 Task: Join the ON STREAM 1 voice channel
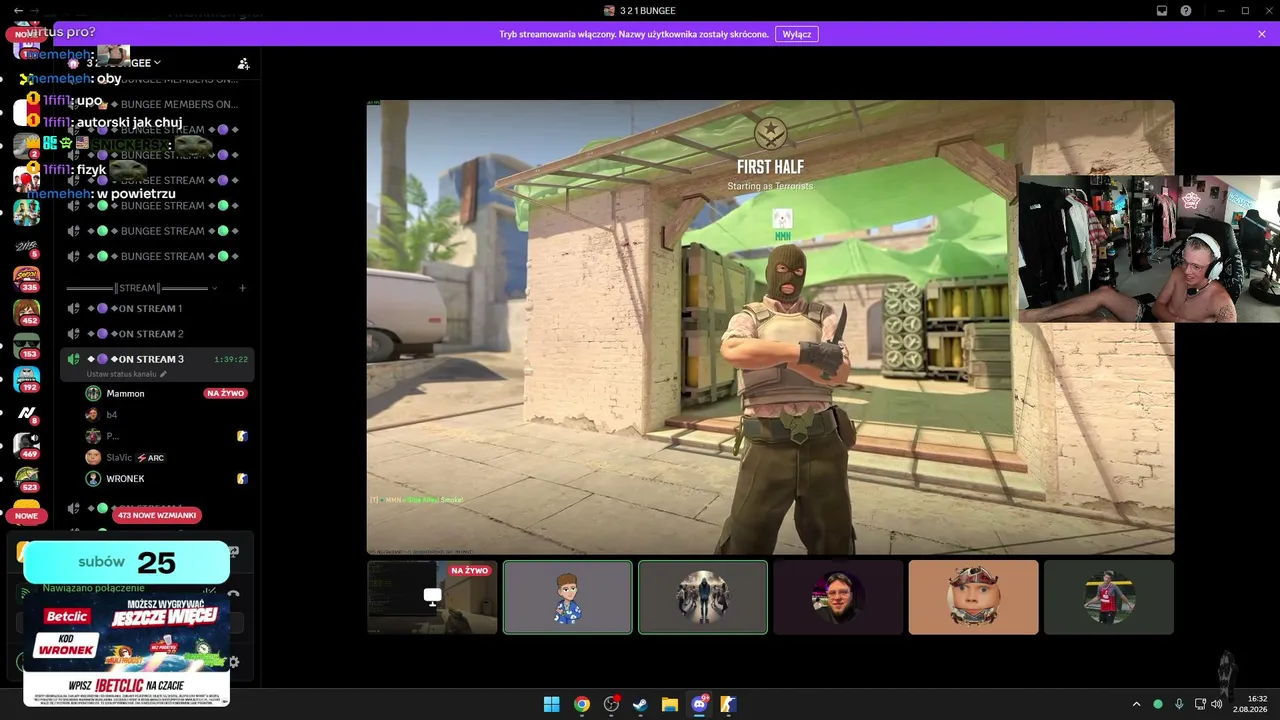[156, 308]
